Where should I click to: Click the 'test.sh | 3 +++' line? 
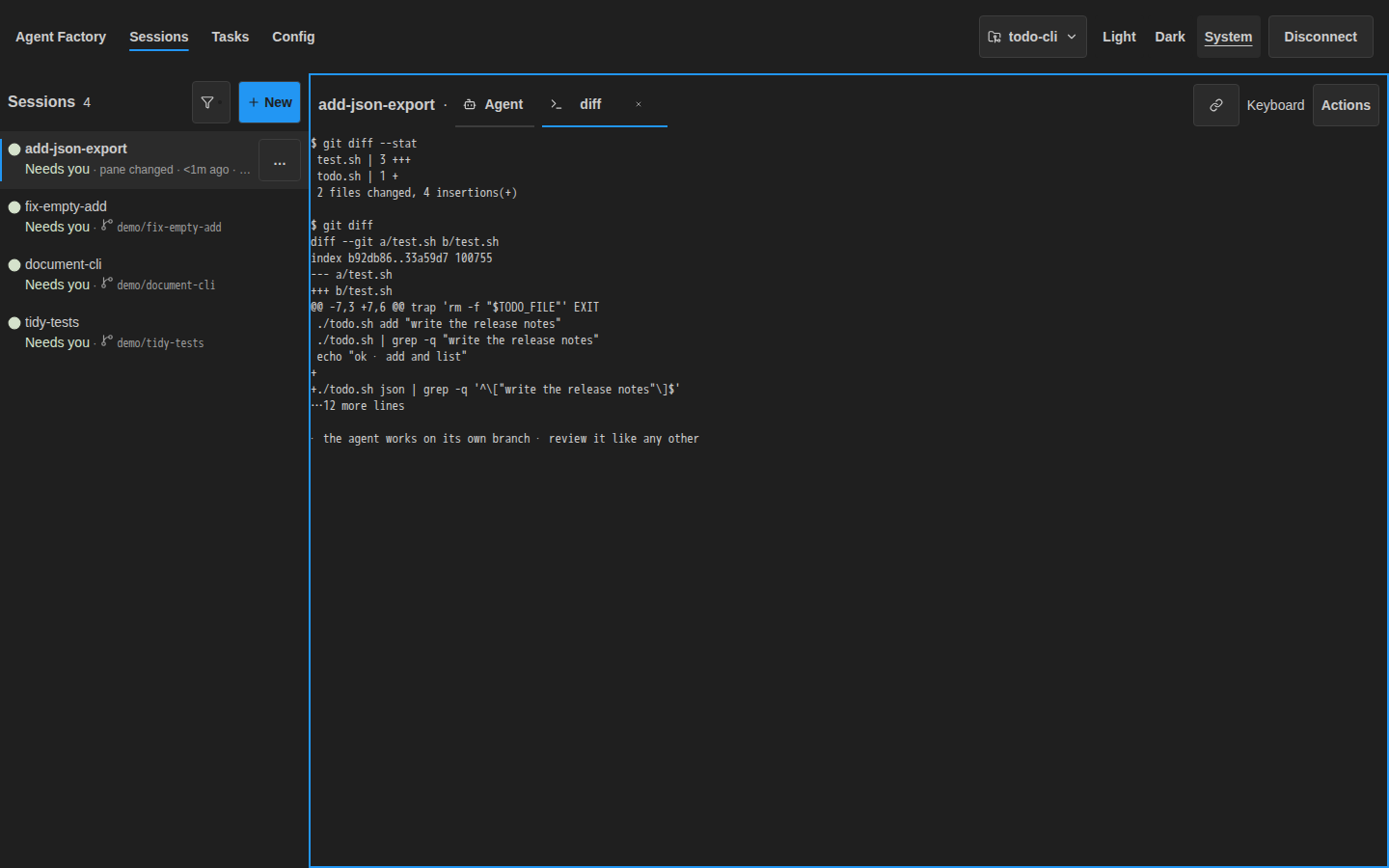coord(364,160)
